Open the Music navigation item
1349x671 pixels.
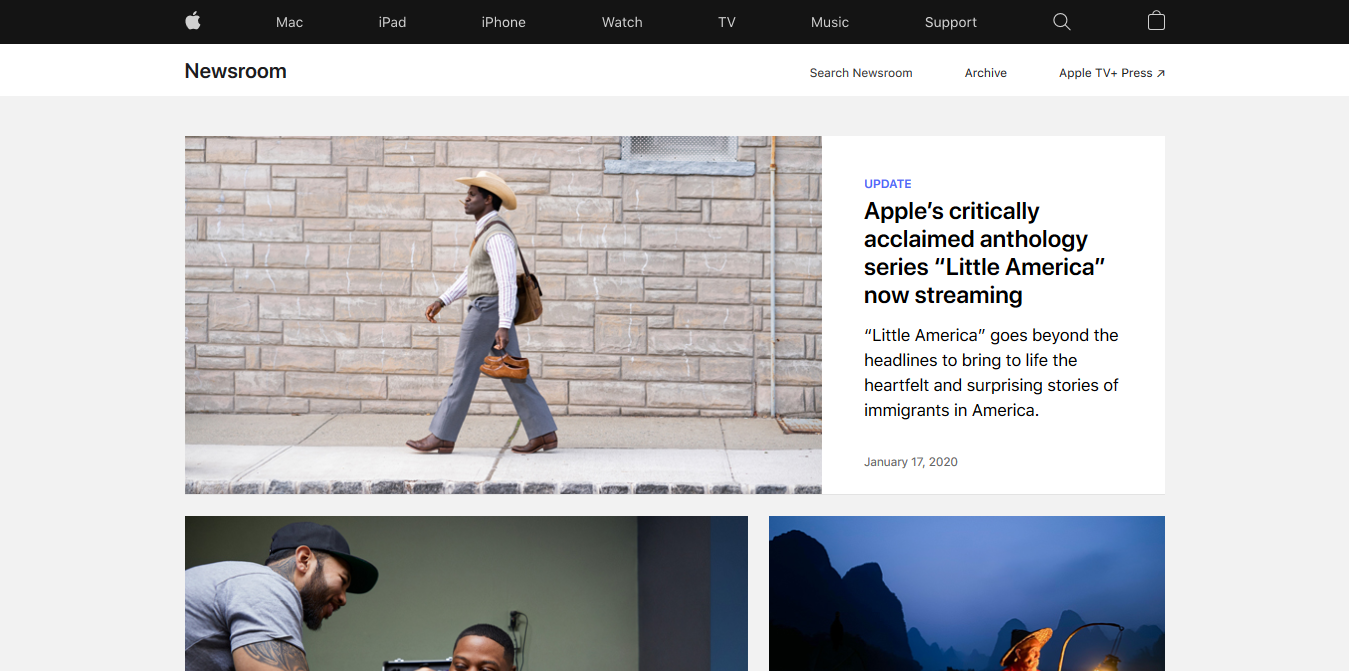pyautogui.click(x=830, y=22)
